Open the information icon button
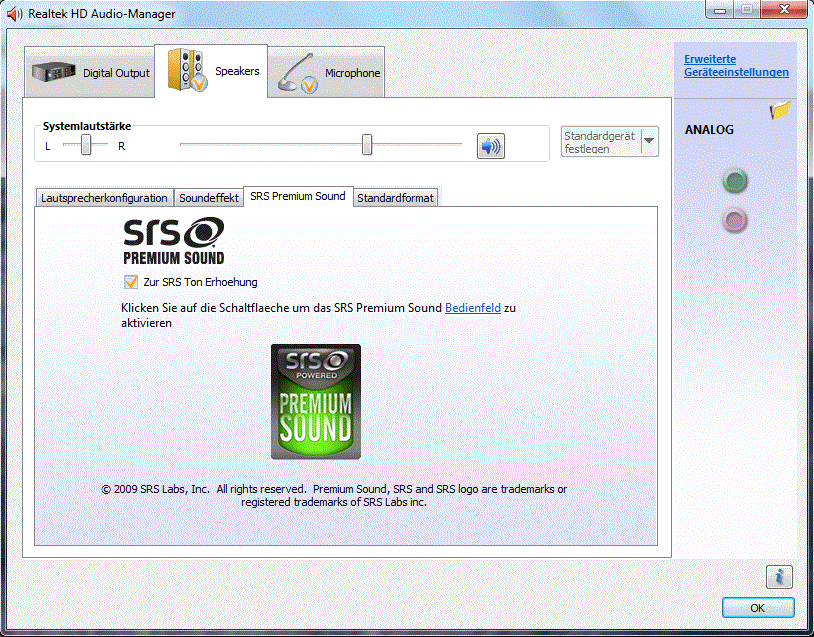This screenshot has height=637, width=814. pos(779,577)
